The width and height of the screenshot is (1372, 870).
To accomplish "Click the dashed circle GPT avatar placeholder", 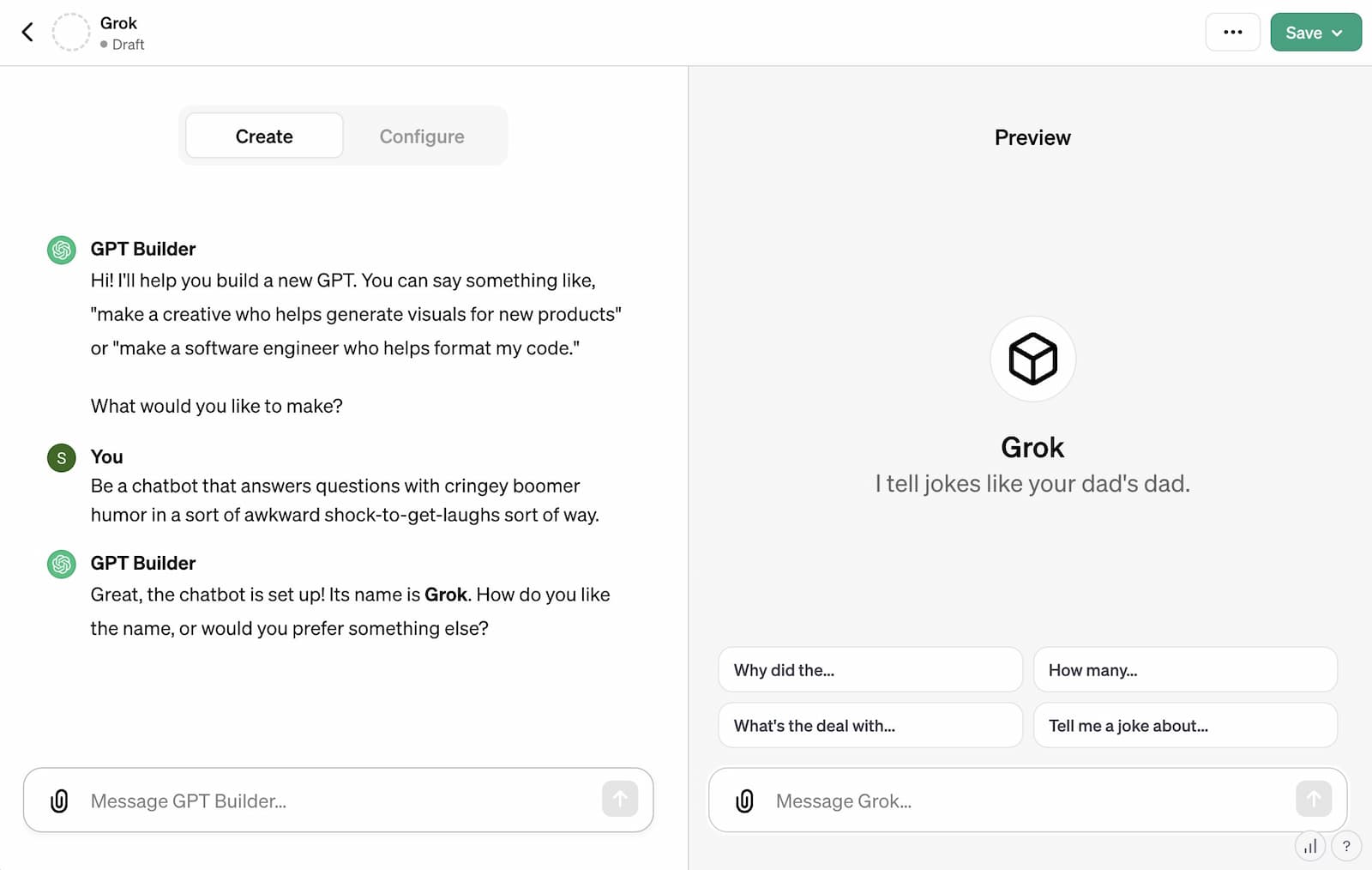I will (x=71, y=33).
